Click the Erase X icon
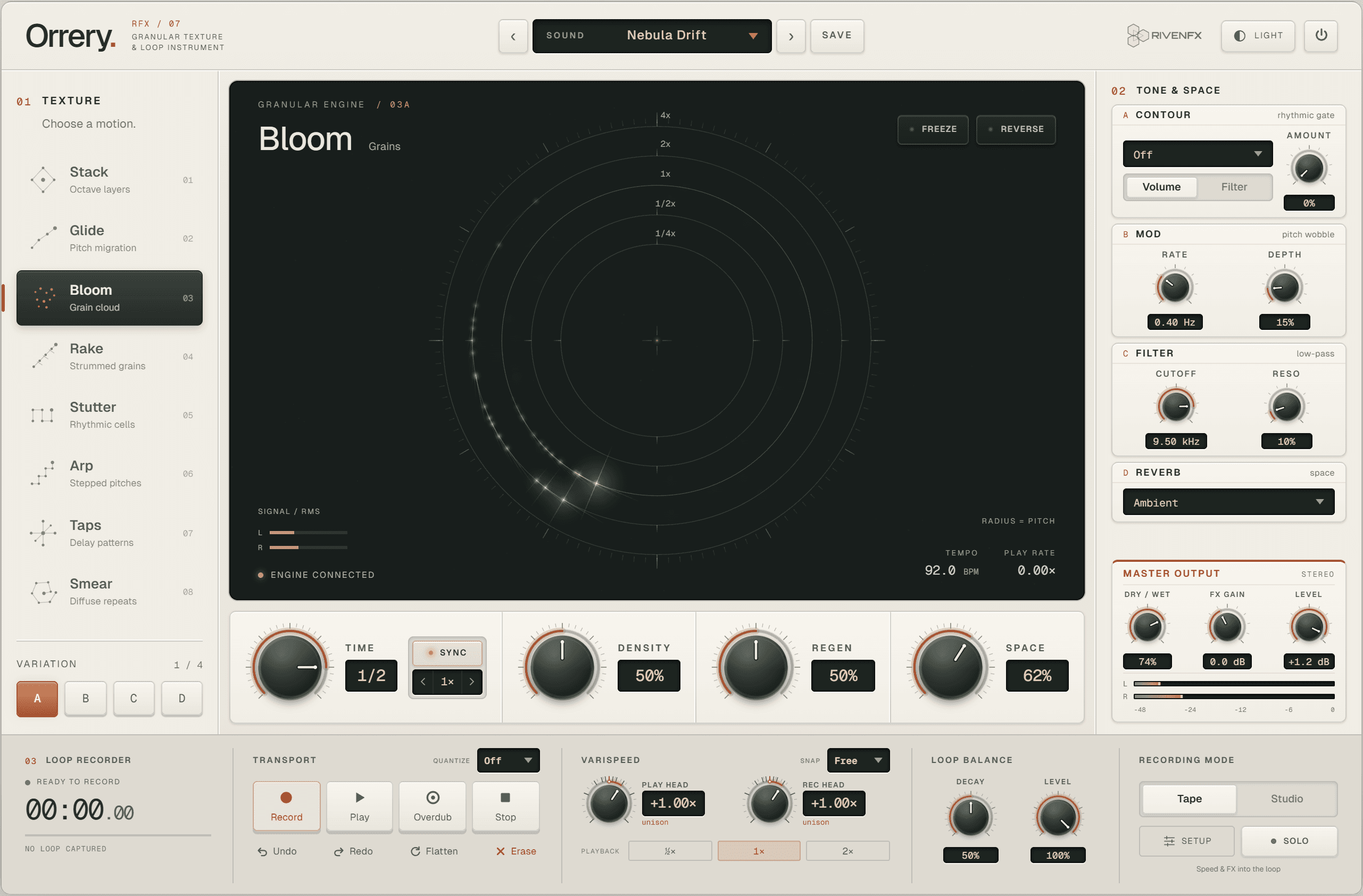This screenshot has height=896, width=1363. pyautogui.click(x=501, y=851)
